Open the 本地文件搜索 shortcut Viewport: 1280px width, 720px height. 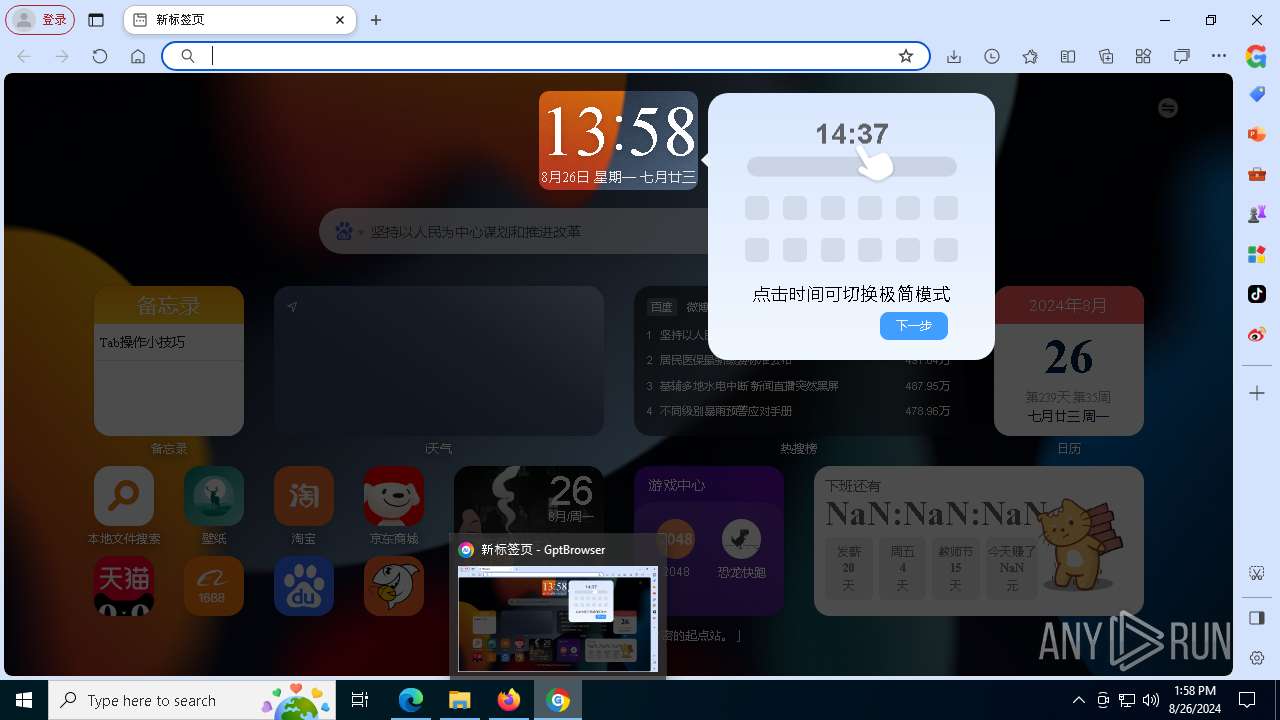coord(124,496)
